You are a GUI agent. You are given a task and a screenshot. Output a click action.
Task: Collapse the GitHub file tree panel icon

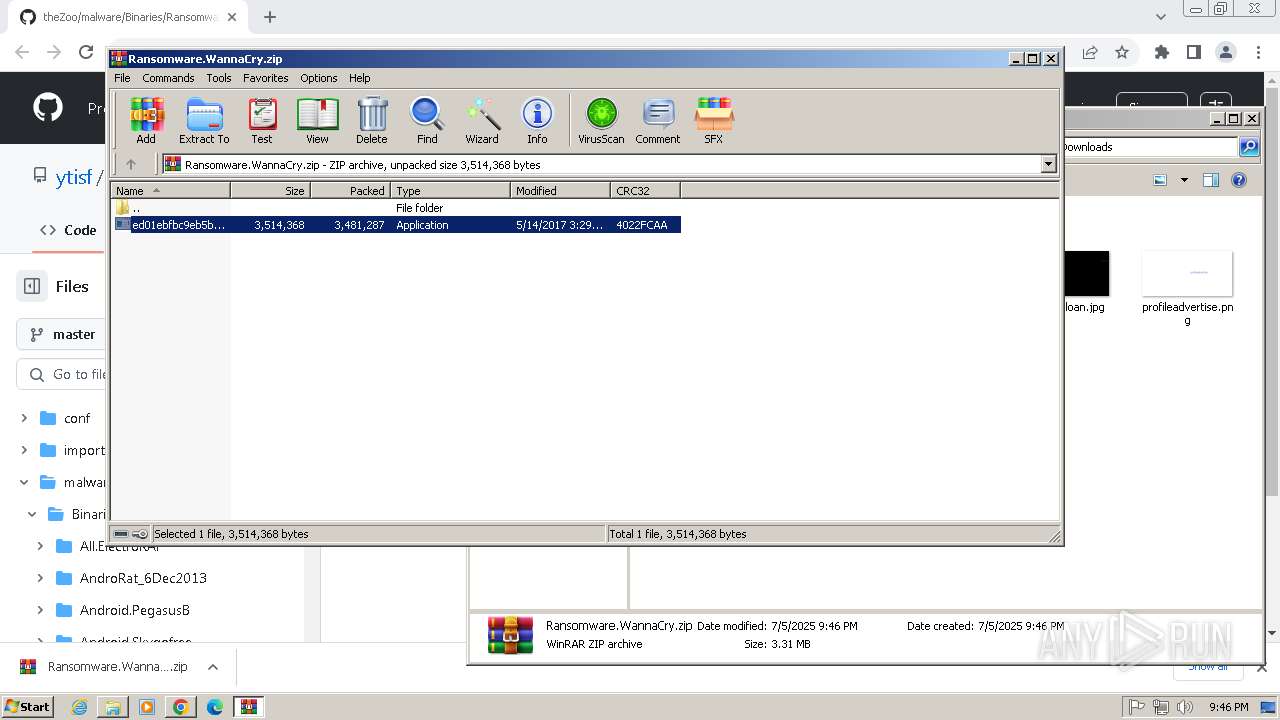tap(32, 286)
